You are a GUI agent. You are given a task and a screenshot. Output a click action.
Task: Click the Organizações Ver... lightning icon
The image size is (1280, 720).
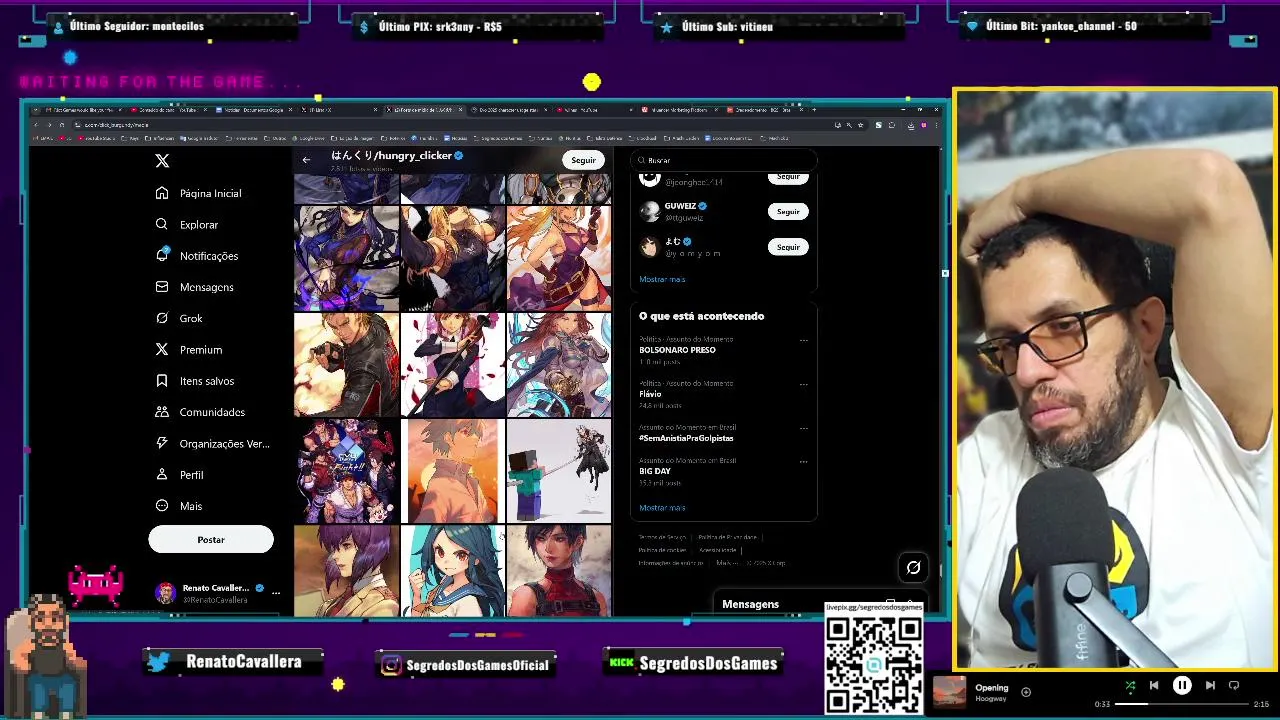162,443
